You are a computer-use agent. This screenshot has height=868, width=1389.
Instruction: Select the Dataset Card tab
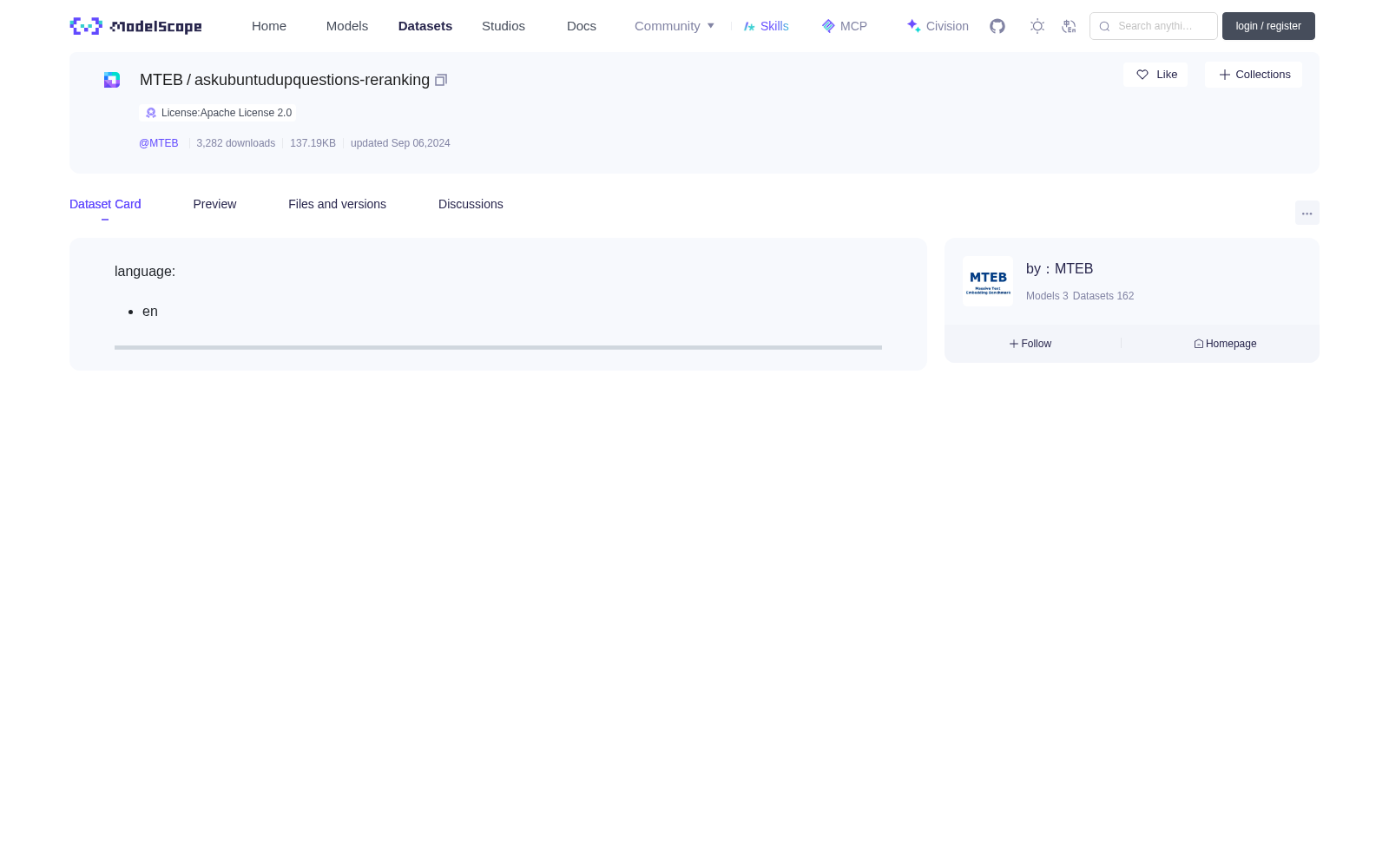pyautogui.click(x=105, y=204)
